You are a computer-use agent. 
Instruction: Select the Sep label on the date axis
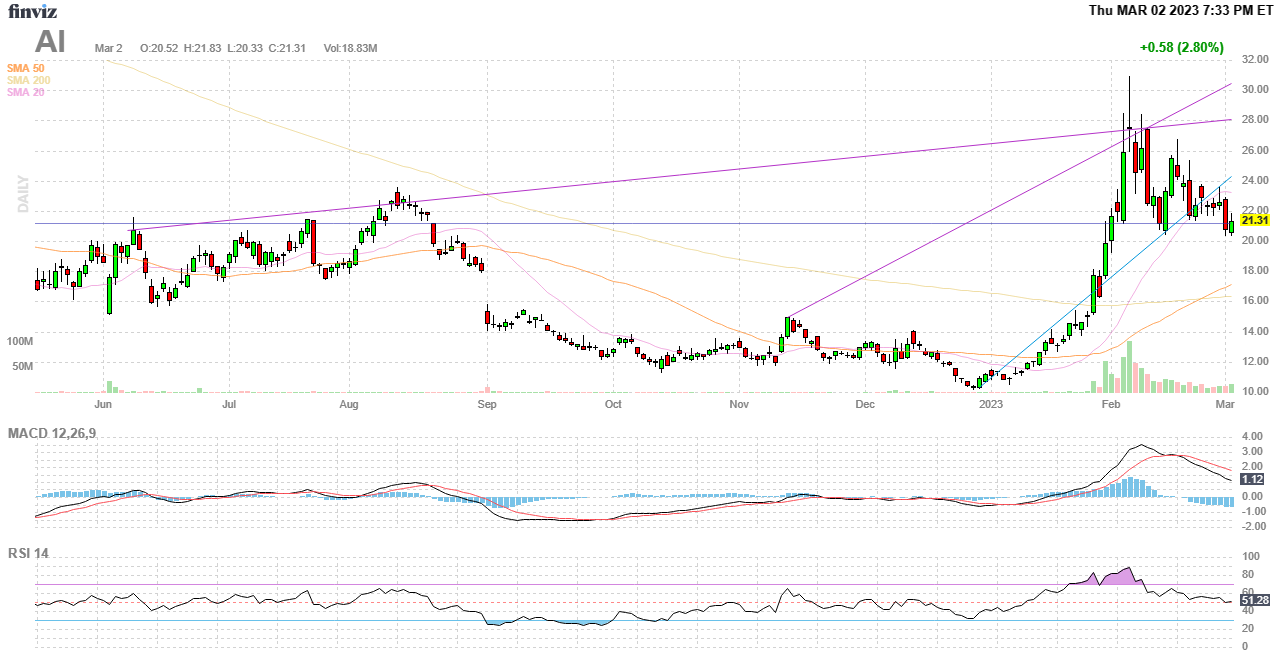click(487, 405)
